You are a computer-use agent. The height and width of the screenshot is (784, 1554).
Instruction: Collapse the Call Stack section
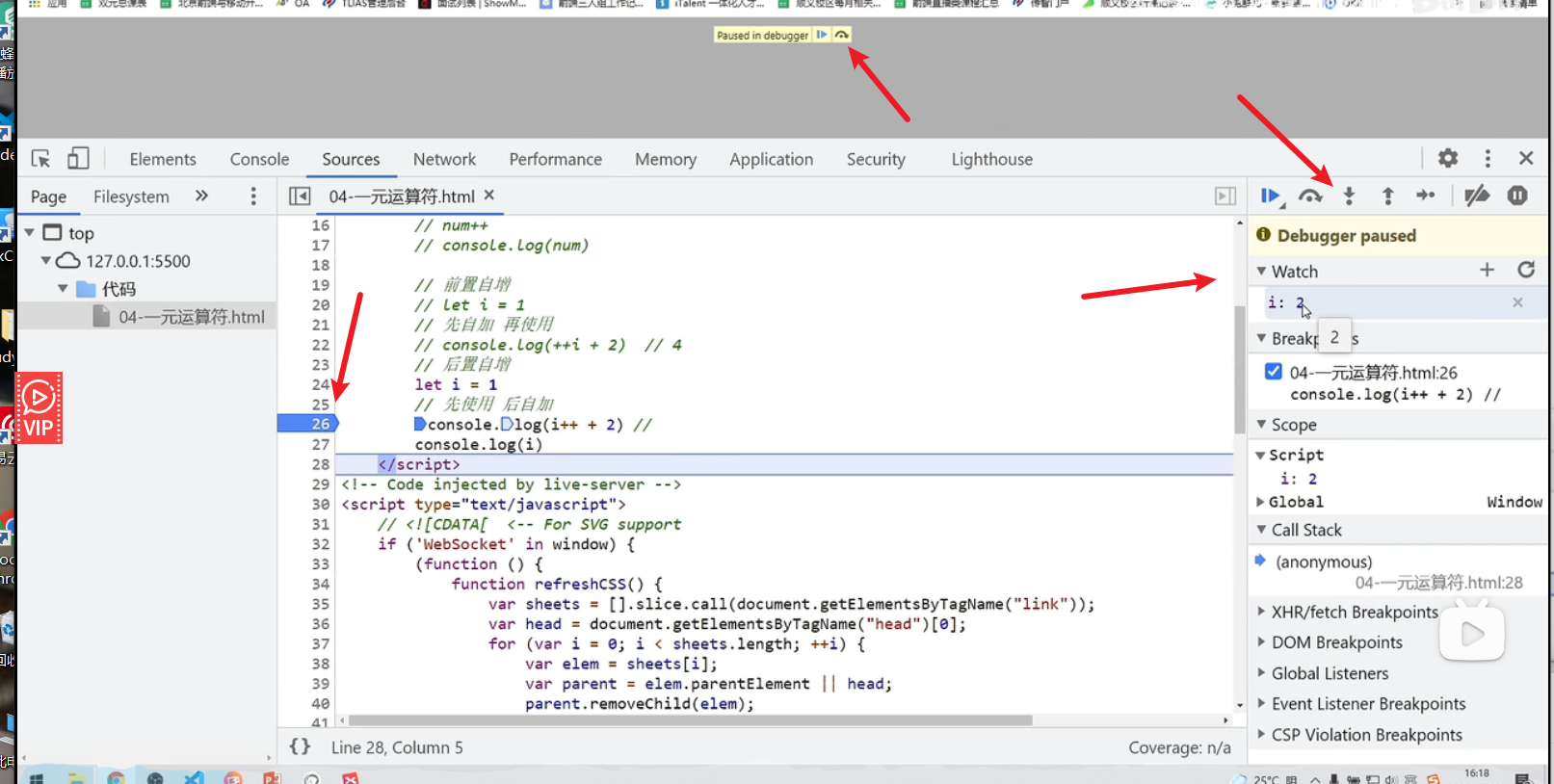(x=1261, y=530)
